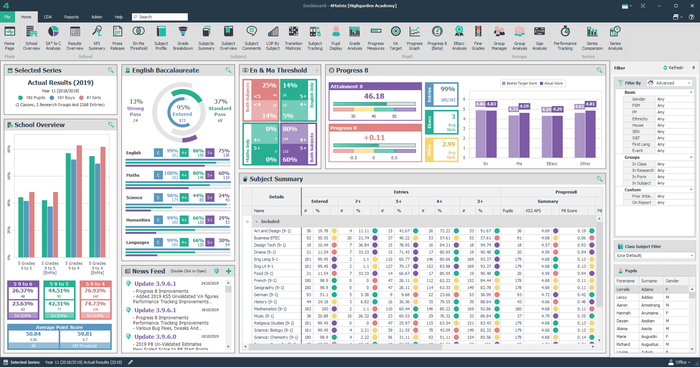The height and width of the screenshot is (368, 700).
Task: Open the Group Manager tool
Action: [x=499, y=38]
